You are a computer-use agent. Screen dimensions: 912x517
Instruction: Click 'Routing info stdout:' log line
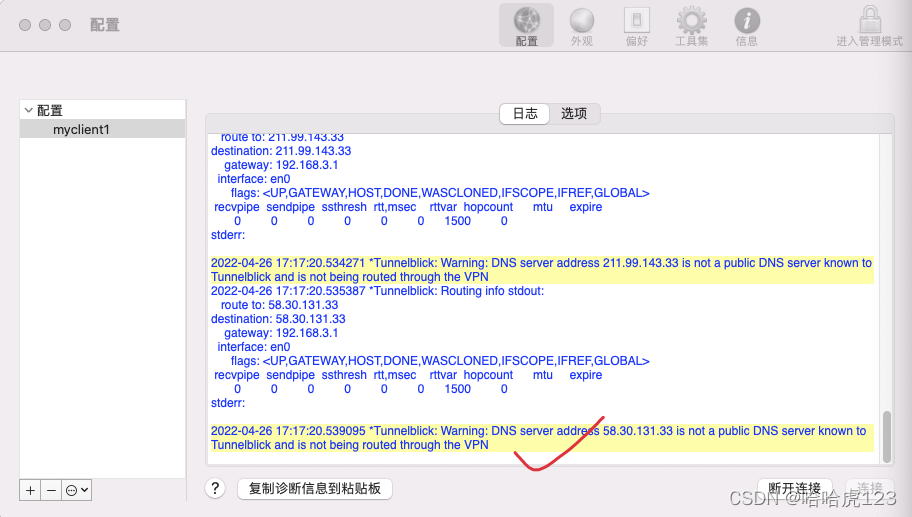click(377, 291)
